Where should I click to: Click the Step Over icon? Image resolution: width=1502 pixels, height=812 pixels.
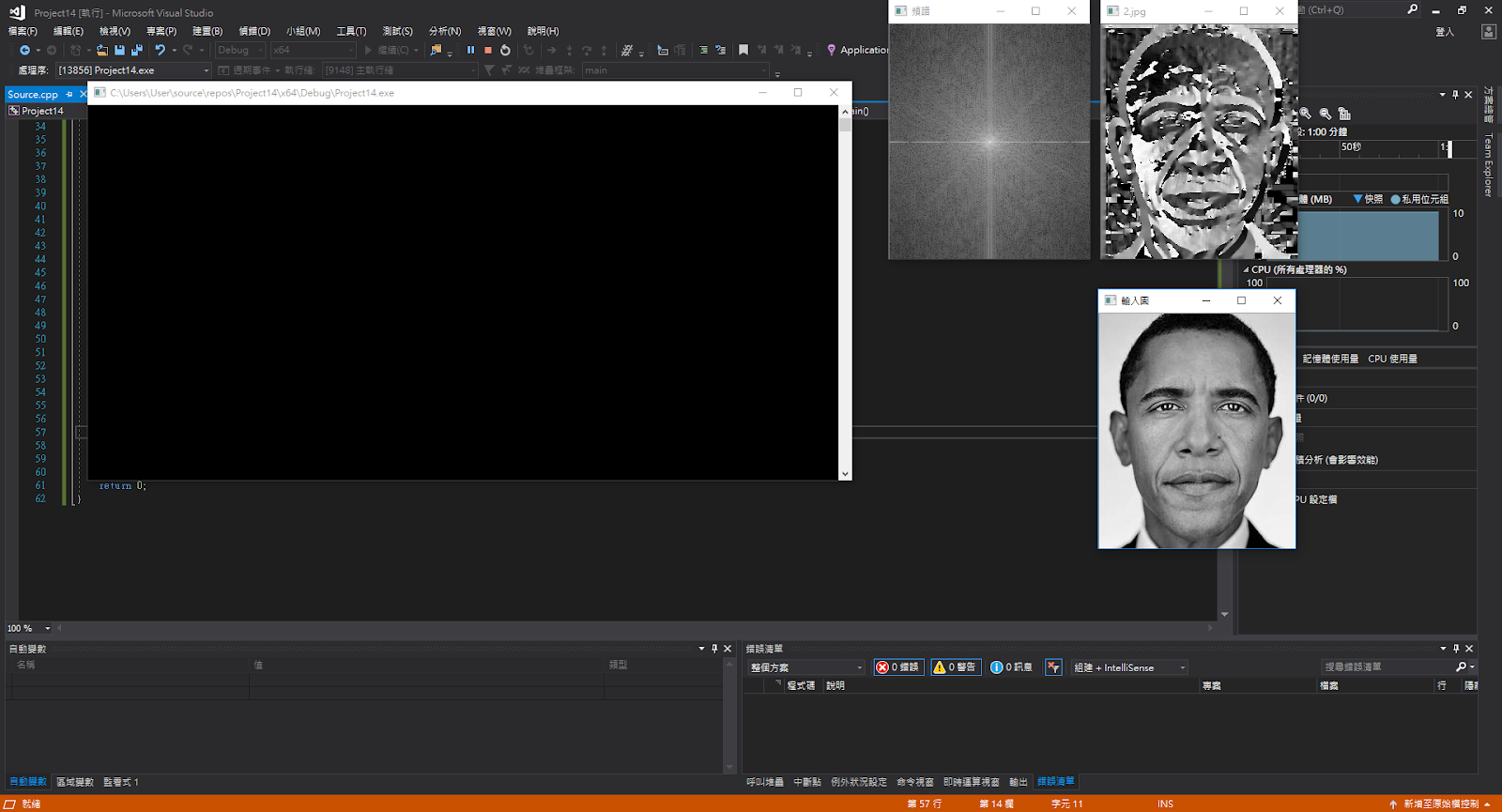587,50
